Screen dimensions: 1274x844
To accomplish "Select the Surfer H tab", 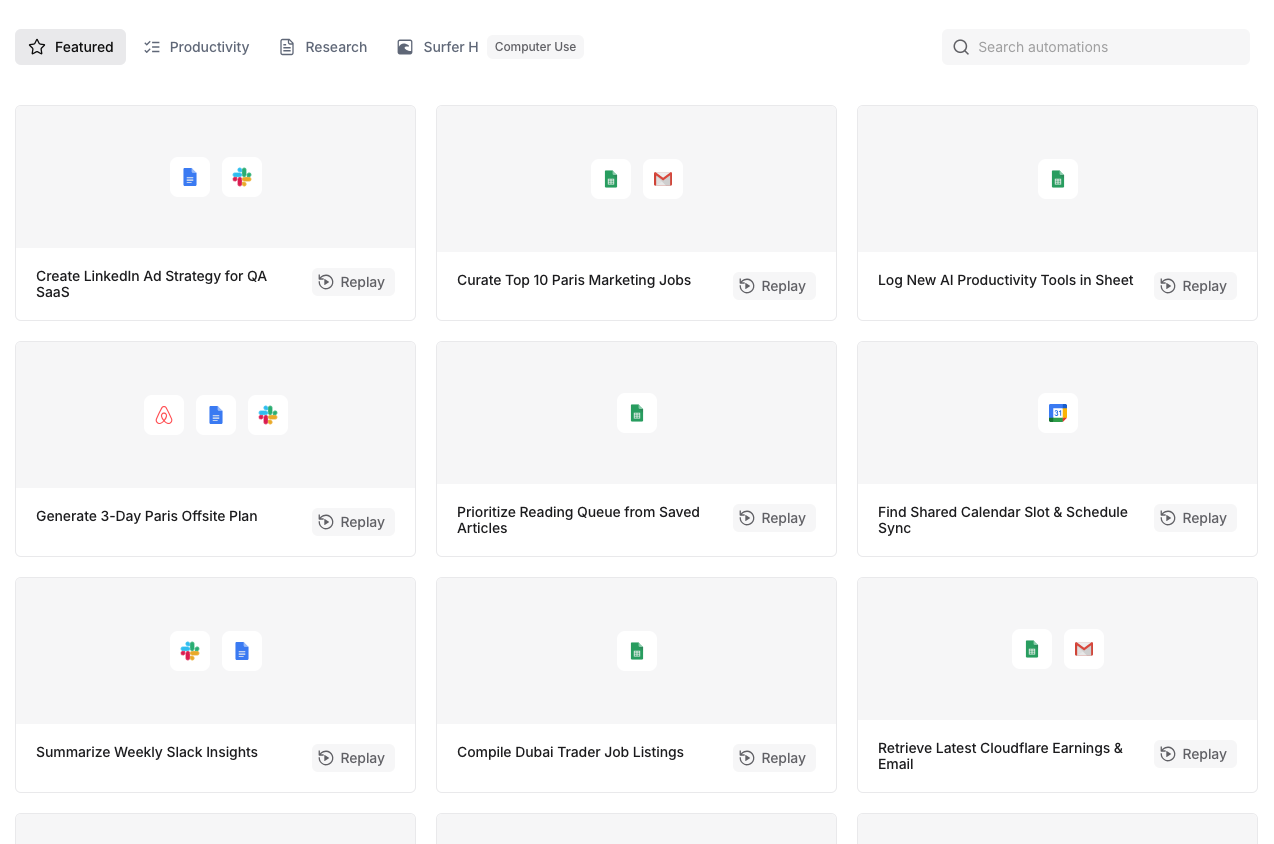I will [438, 47].
